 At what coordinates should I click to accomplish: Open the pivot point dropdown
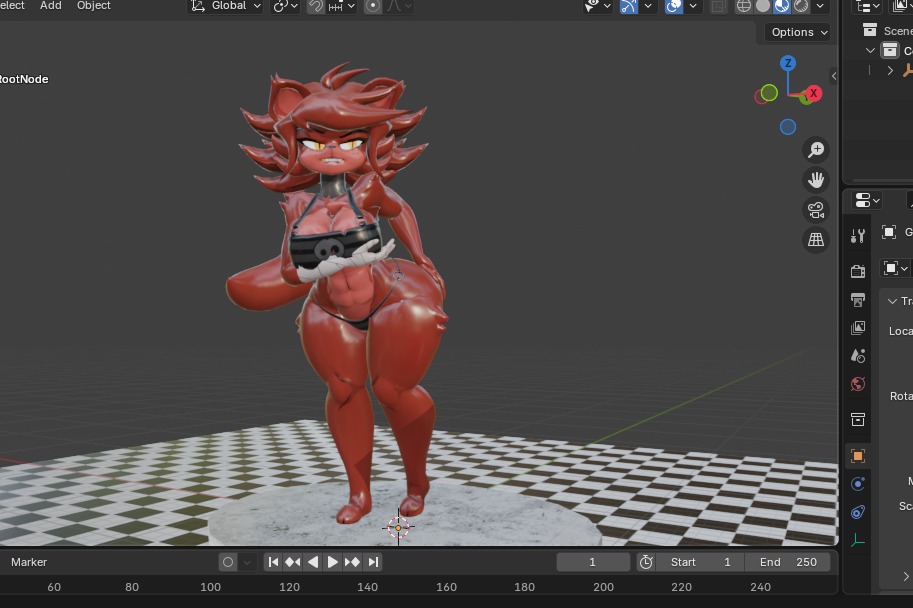click(x=285, y=6)
